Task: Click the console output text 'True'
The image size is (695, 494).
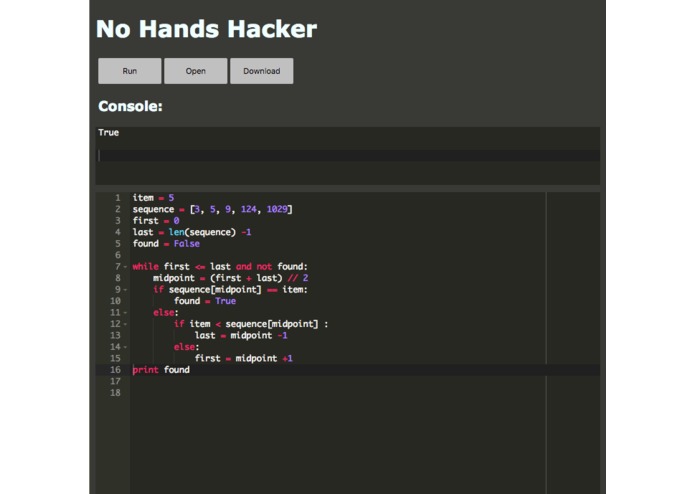Action: coord(109,132)
